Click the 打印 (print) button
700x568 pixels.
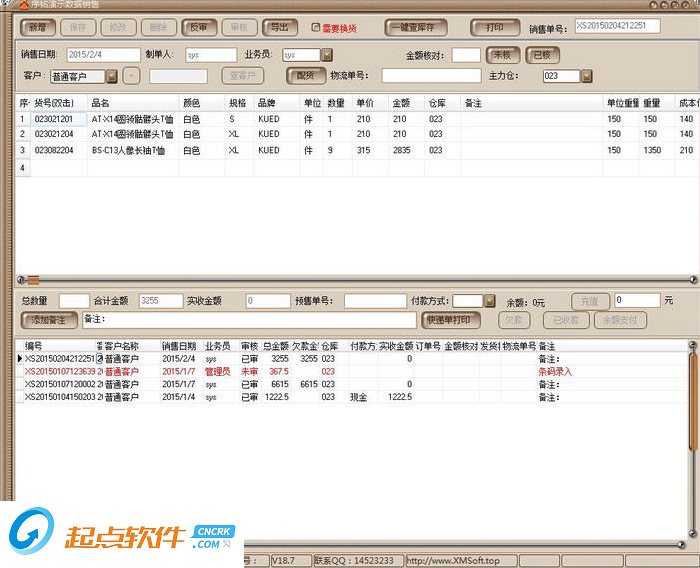(495, 28)
